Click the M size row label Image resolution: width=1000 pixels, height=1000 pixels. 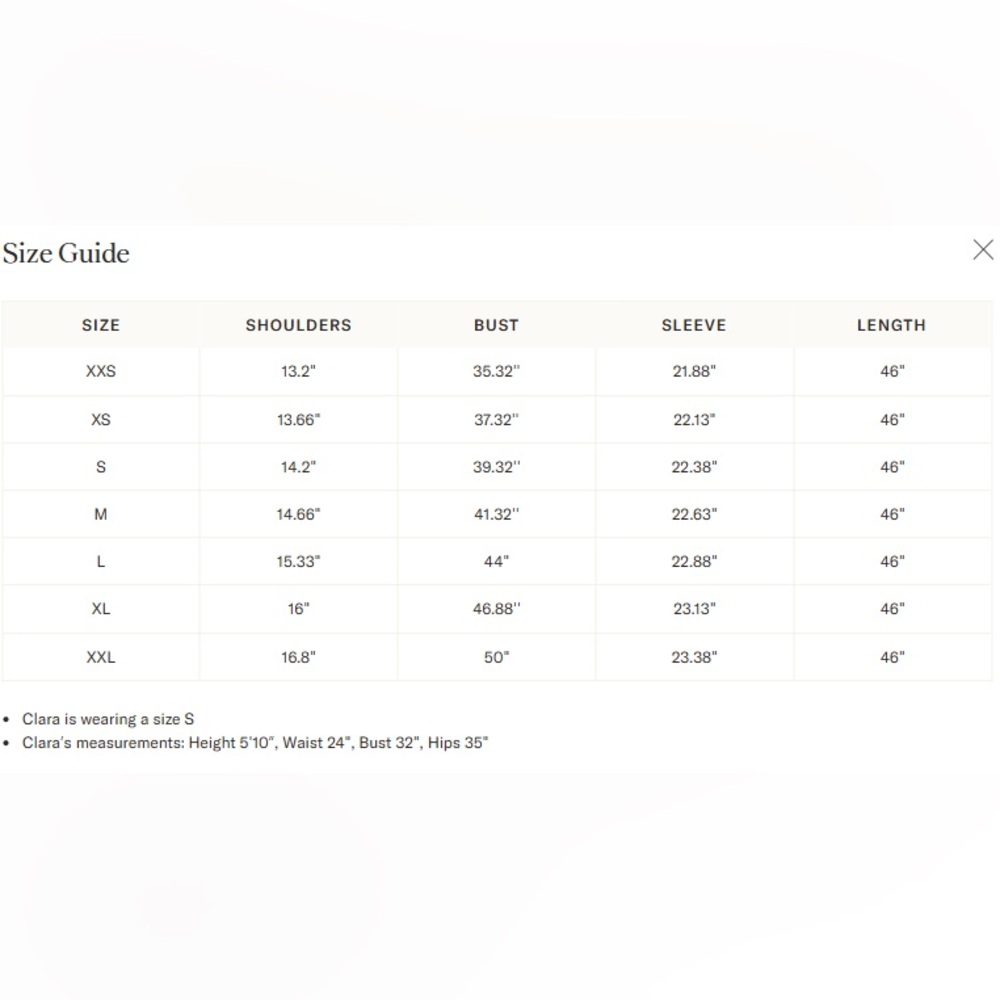point(101,514)
